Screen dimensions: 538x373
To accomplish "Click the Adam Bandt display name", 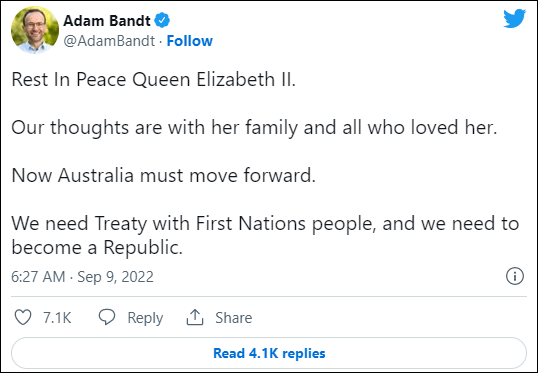I will tap(107, 21).
